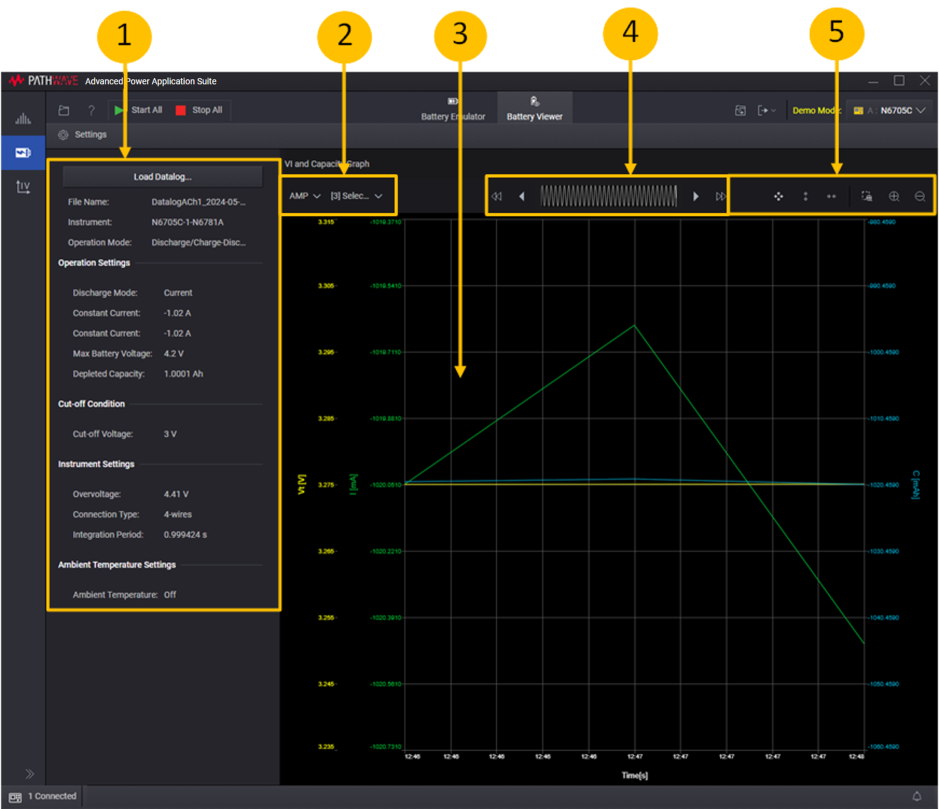Jump to the first data segment
This screenshot has width=939, height=809.
(496, 196)
